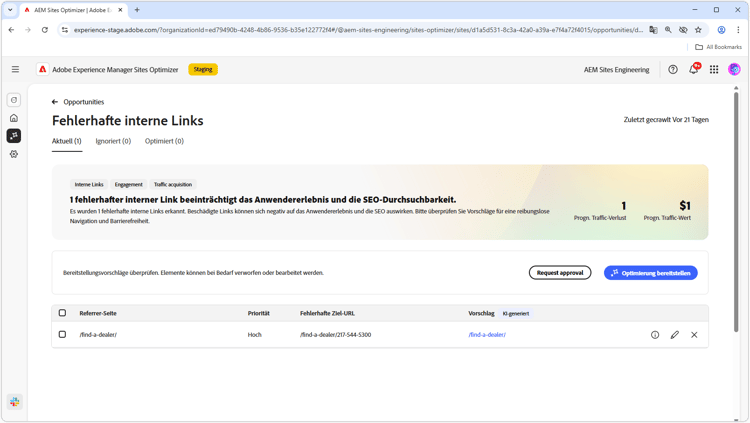Click the Fehlerhafte Ziel-URL column header
This screenshot has height=423, width=750.
pos(328,313)
